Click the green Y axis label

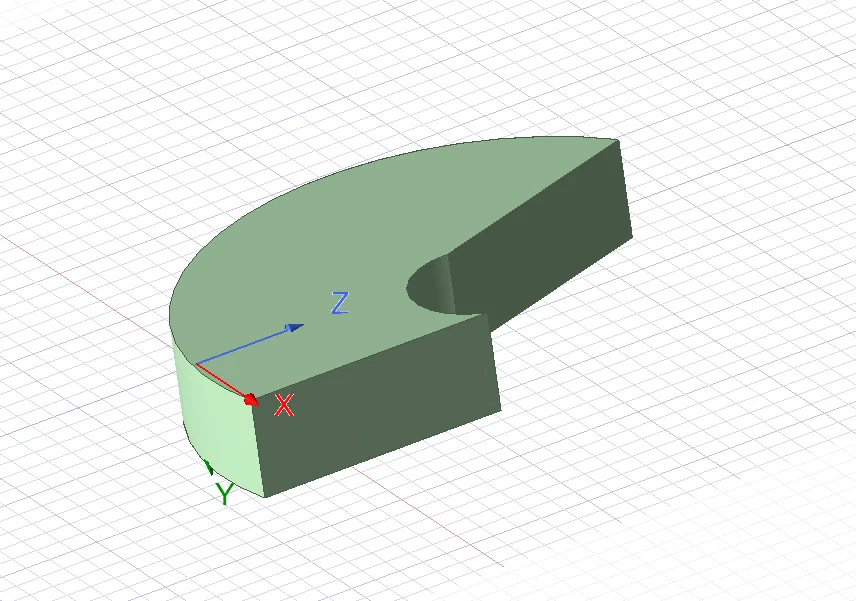pyautogui.click(x=224, y=493)
